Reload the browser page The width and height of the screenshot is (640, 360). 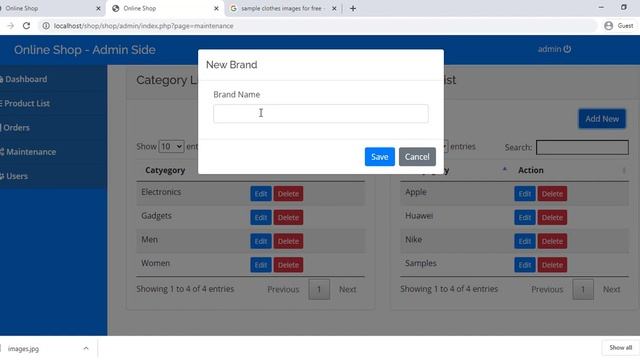[x=27, y=26]
